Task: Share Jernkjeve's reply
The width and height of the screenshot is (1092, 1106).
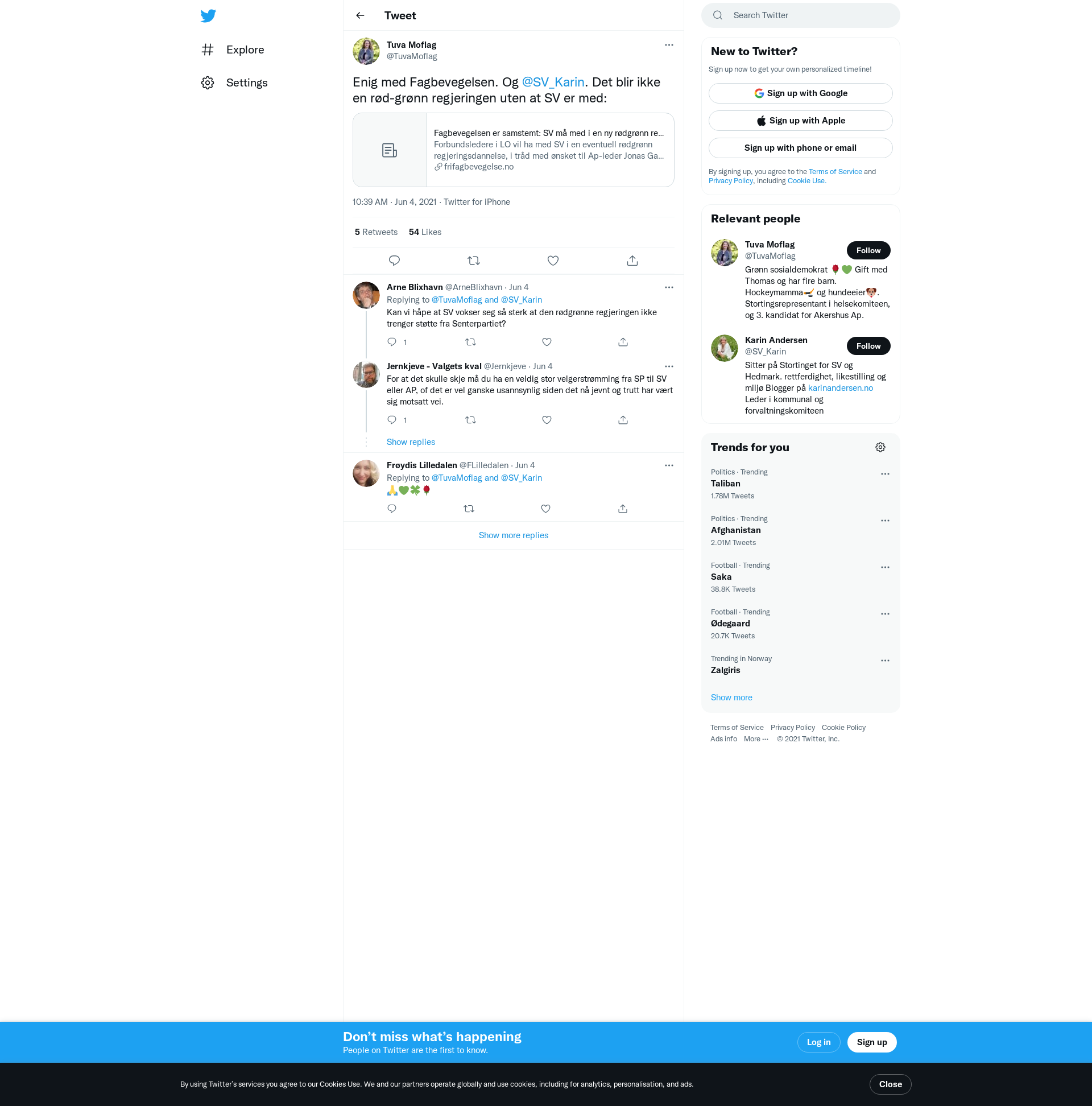Action: point(623,420)
